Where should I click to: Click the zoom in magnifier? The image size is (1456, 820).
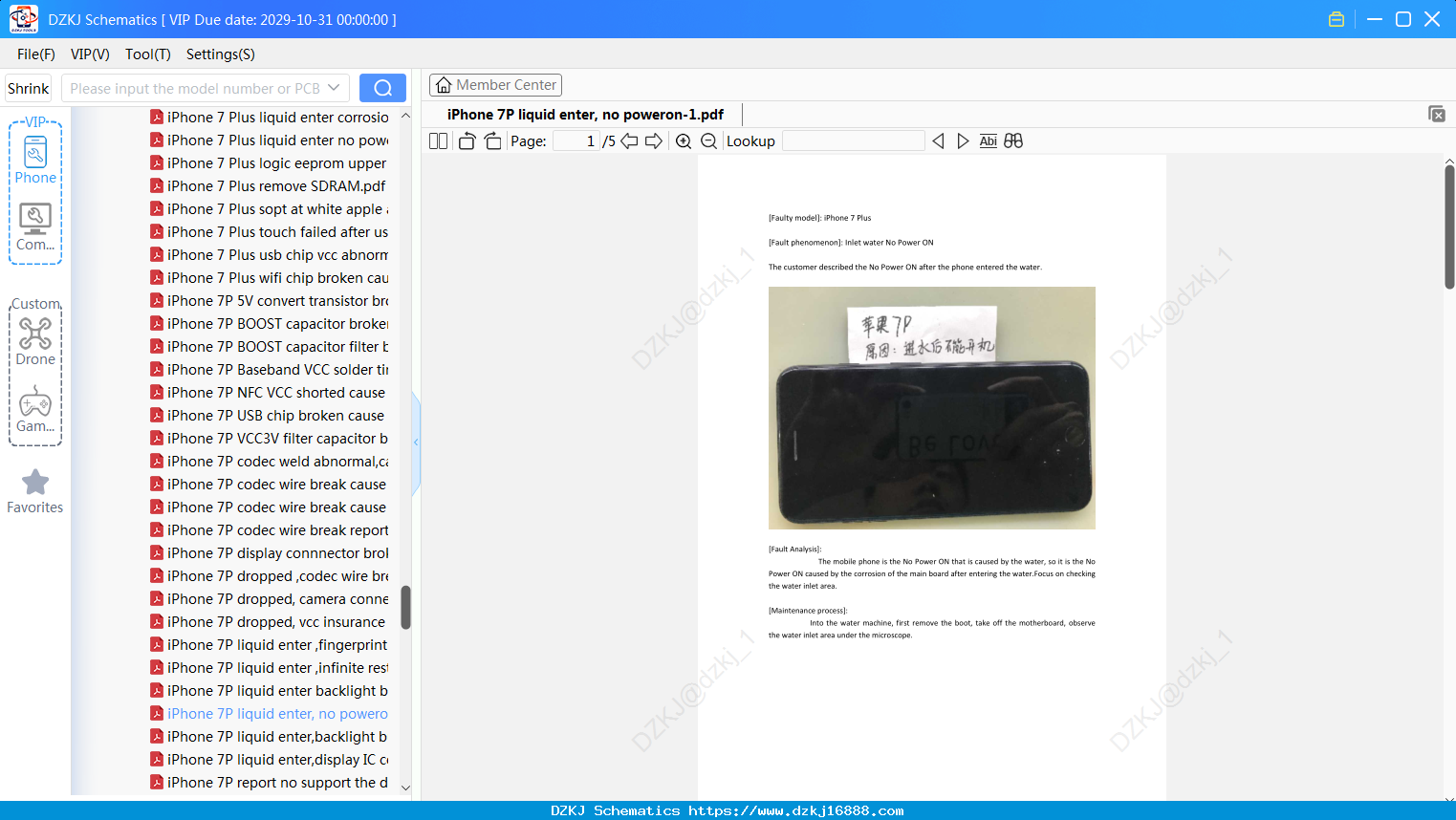coord(684,141)
